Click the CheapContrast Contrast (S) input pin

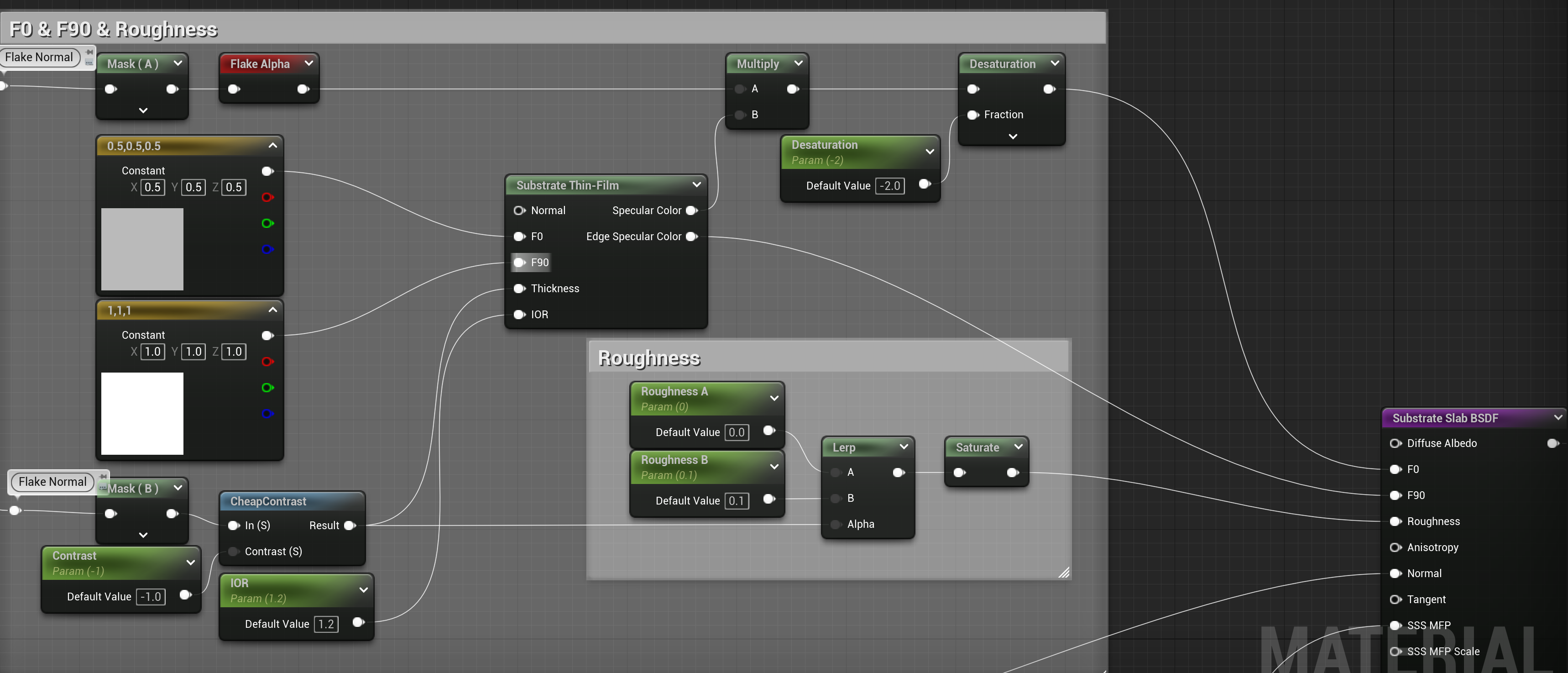click(233, 551)
